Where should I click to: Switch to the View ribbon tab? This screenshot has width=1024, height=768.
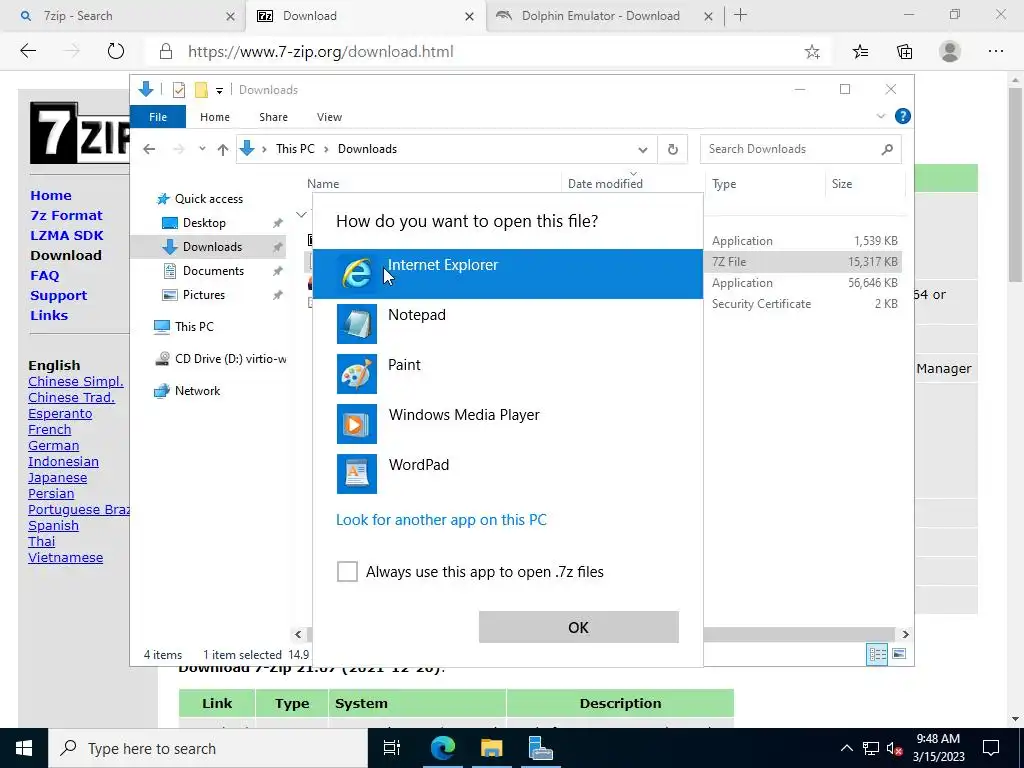(x=329, y=117)
